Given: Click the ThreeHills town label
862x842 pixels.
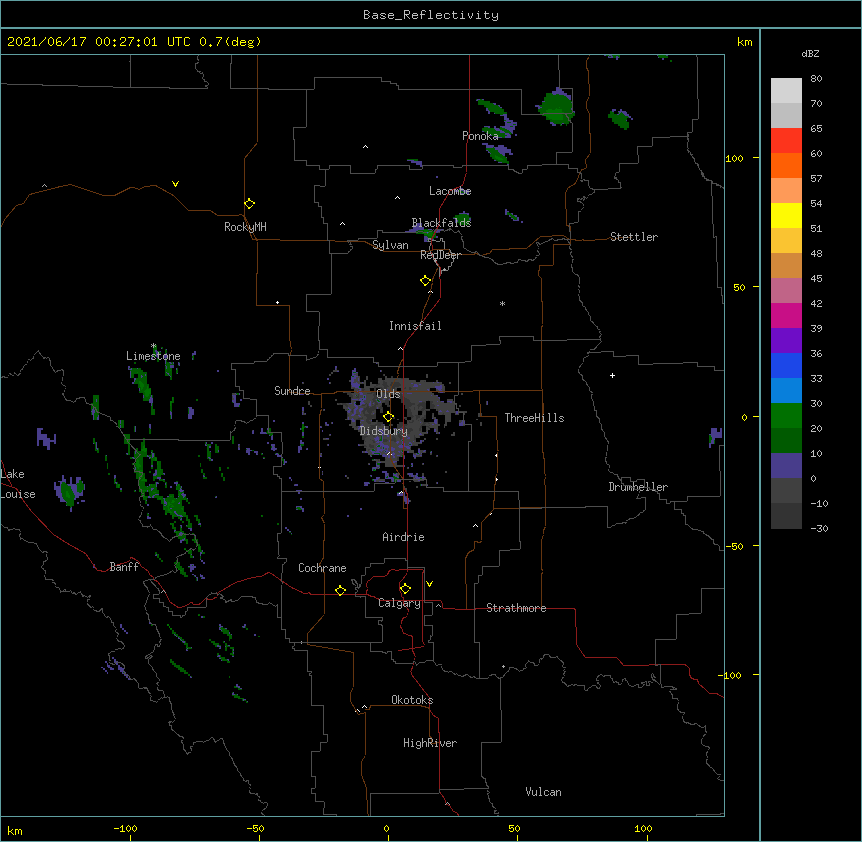Looking at the screenshot, I should (x=534, y=418).
